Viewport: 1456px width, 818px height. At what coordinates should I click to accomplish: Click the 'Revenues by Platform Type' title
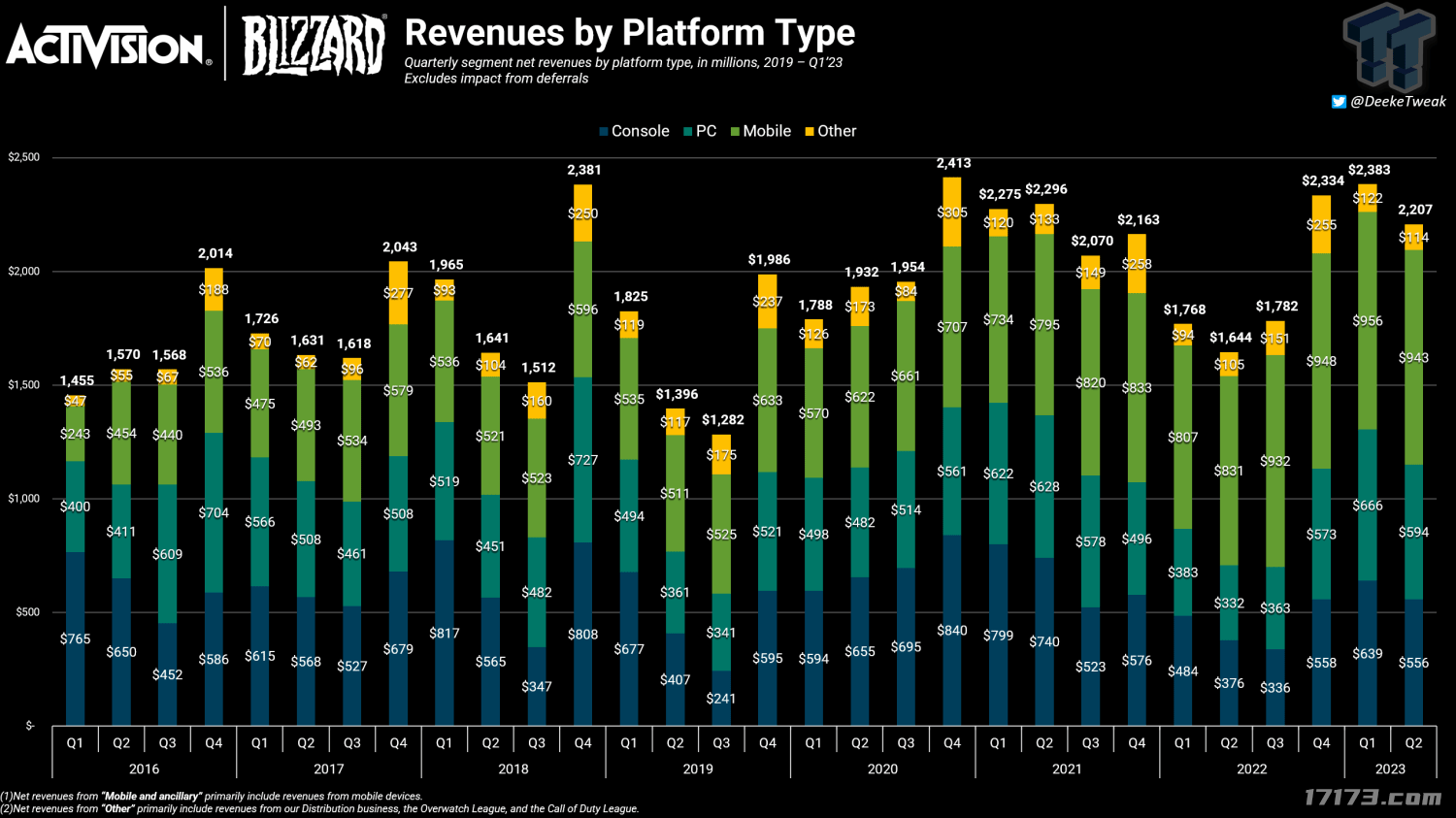pos(630,32)
